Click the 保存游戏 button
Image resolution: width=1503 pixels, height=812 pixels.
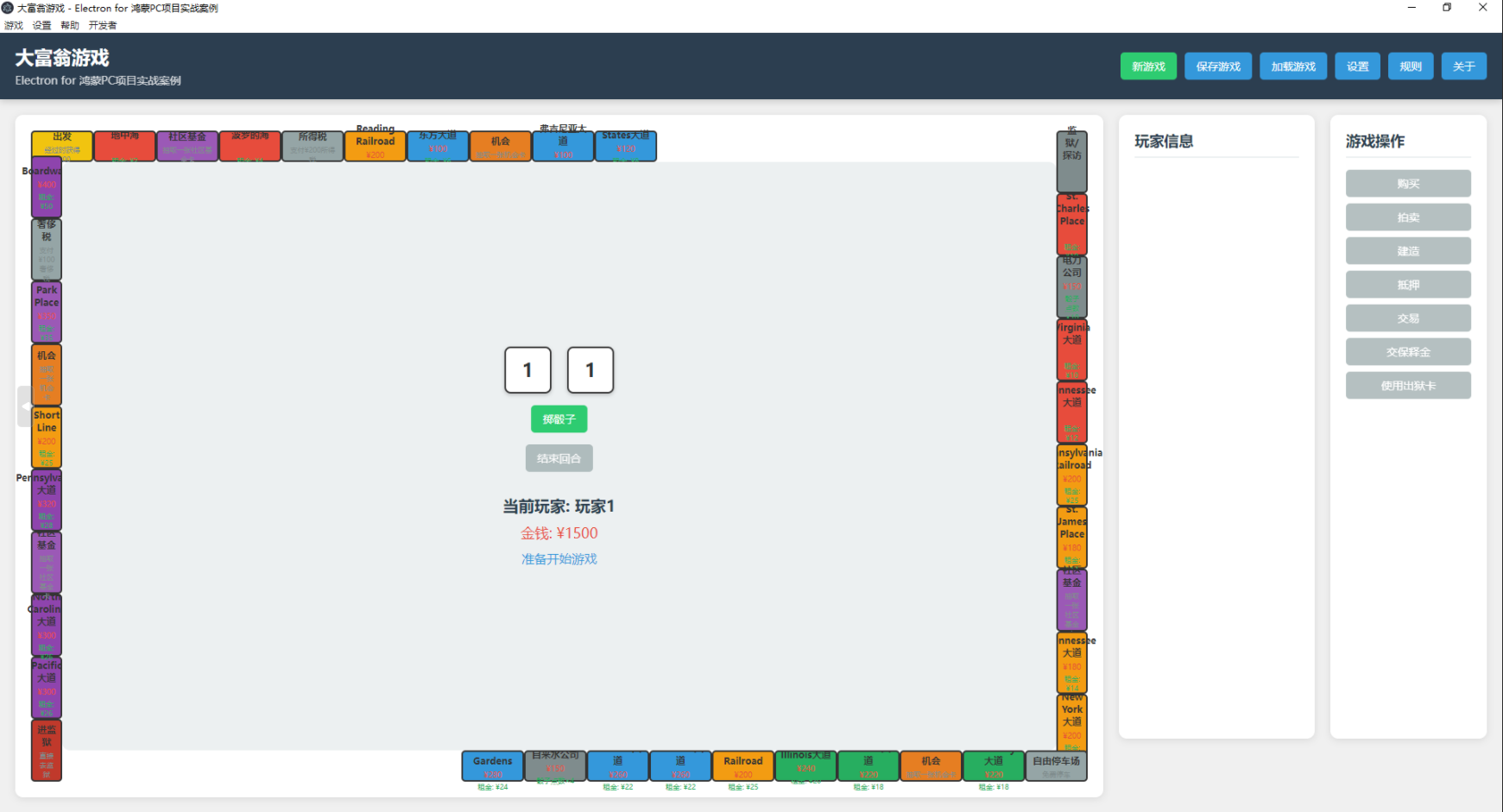[1218, 66]
